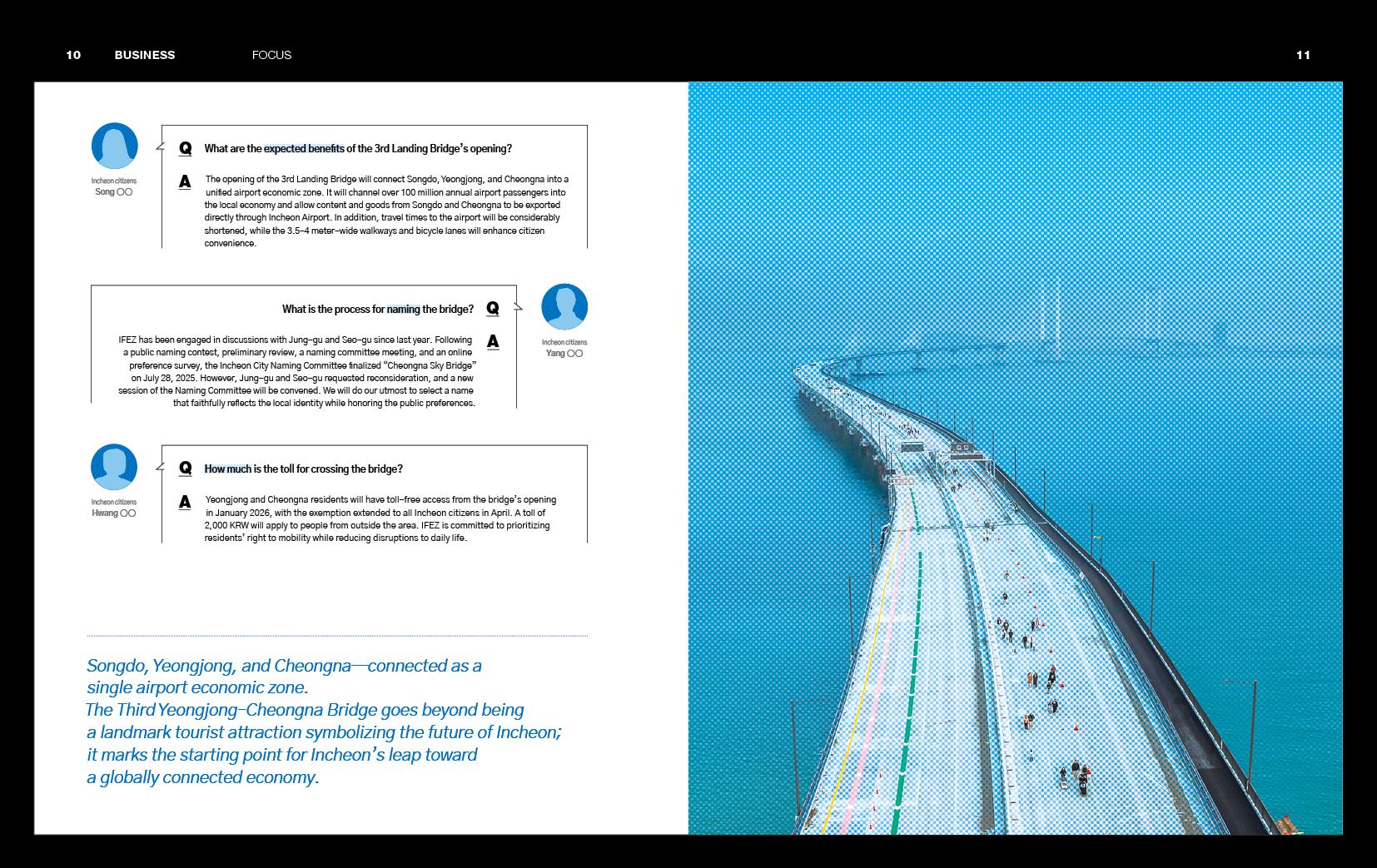
Task: Select the BUSINESS section header
Action: pyautogui.click(x=145, y=55)
